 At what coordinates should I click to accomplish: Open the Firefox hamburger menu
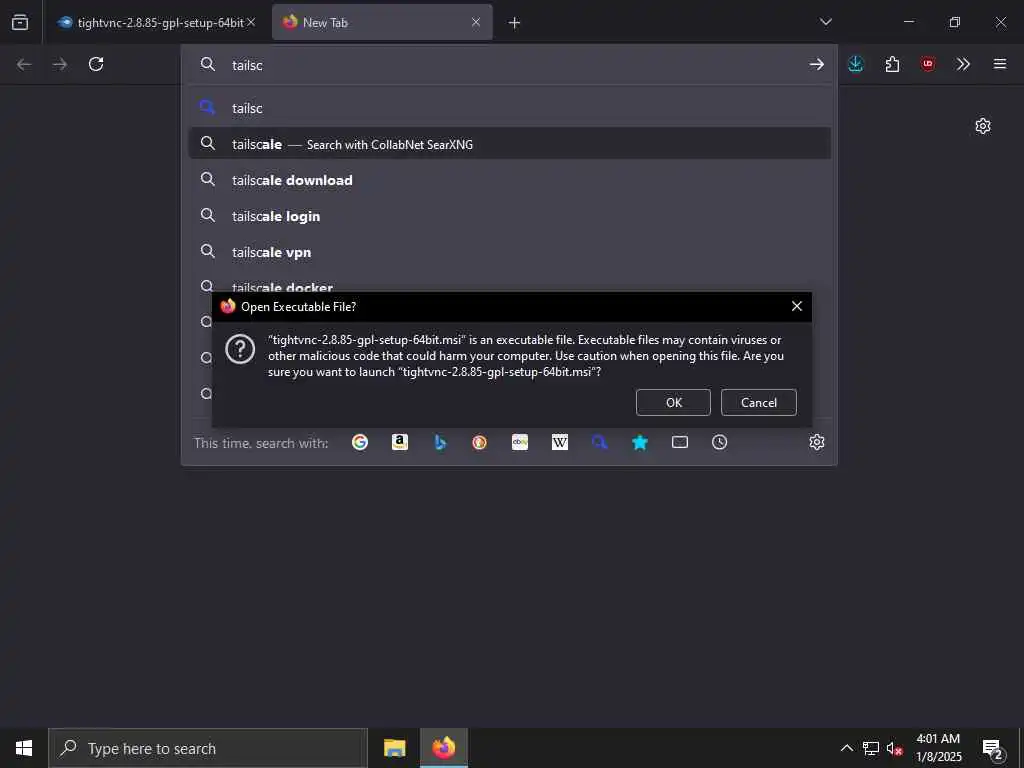click(x=1000, y=64)
